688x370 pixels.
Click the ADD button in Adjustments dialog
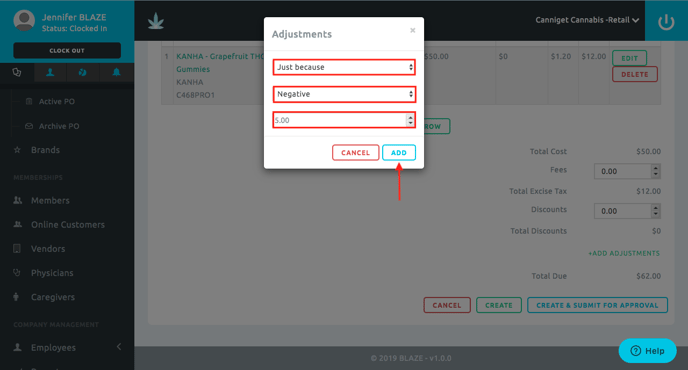[x=399, y=153]
